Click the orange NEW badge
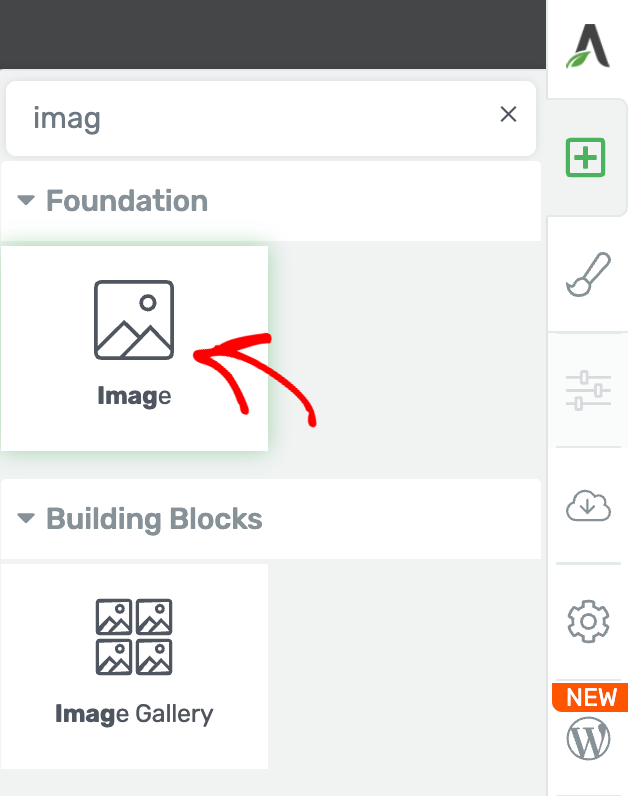 click(x=591, y=697)
